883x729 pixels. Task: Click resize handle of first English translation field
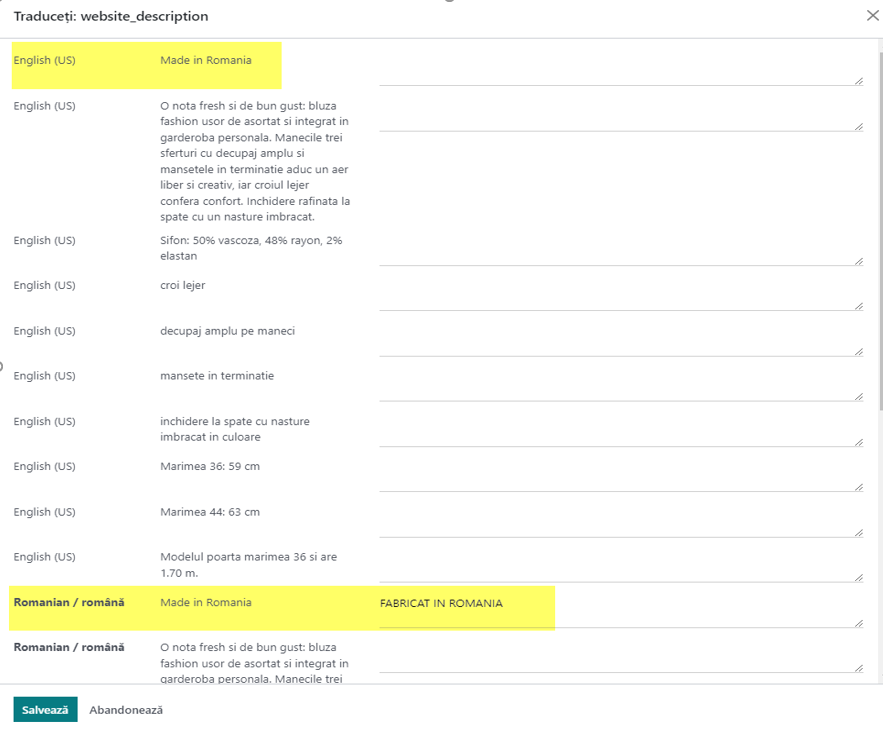[858, 81]
